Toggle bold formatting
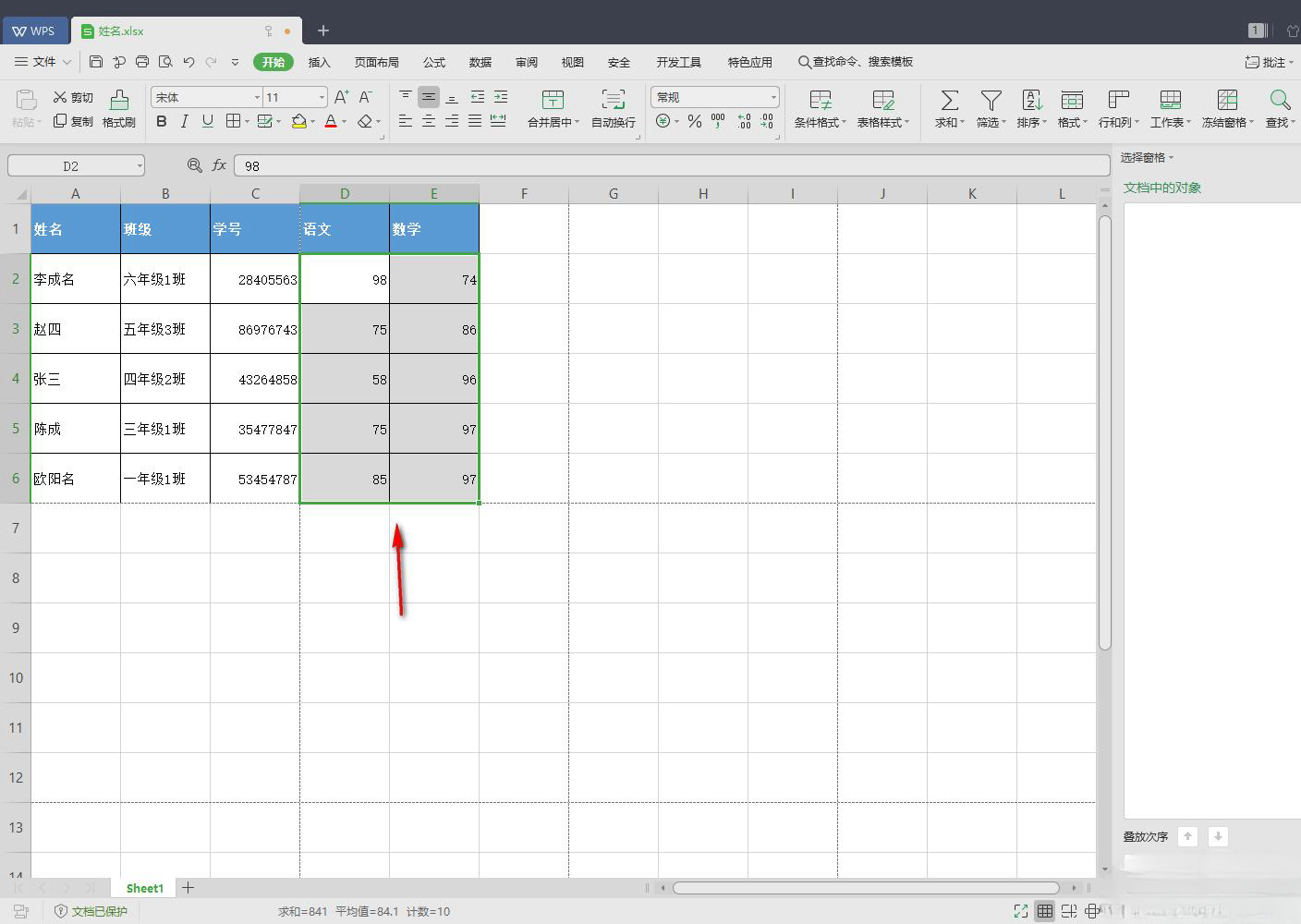 click(162, 121)
